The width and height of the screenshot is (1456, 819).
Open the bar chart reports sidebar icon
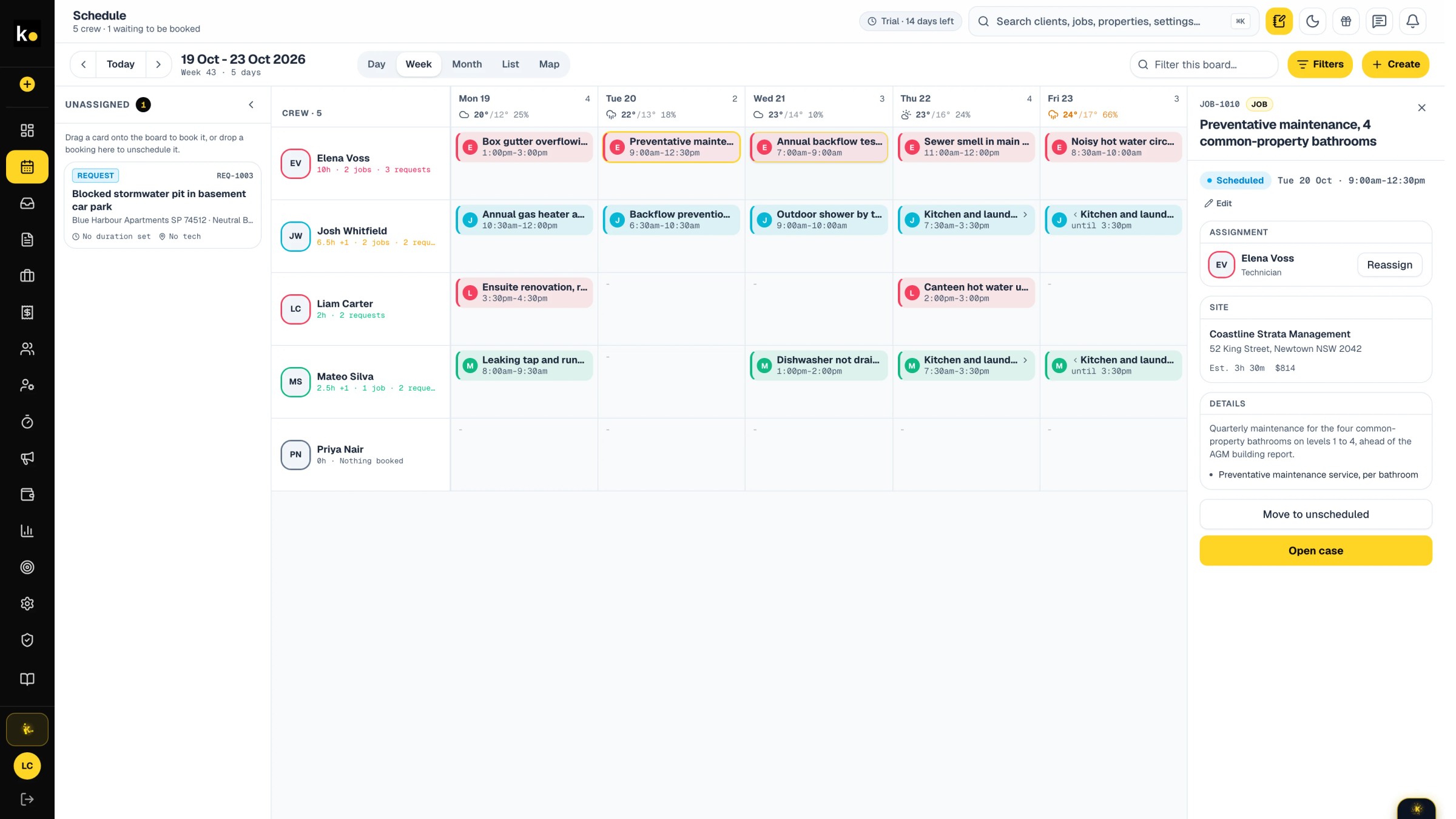(x=27, y=531)
